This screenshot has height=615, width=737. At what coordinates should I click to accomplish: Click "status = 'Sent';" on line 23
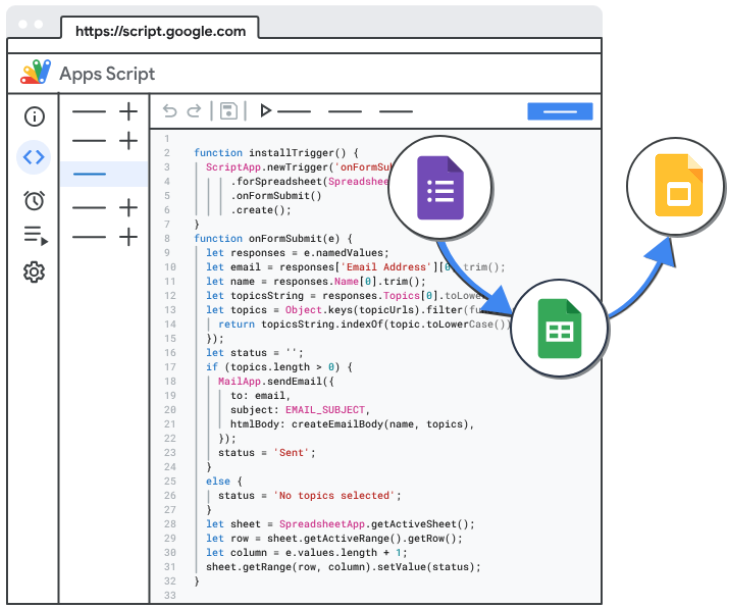pyautogui.click(x=267, y=453)
